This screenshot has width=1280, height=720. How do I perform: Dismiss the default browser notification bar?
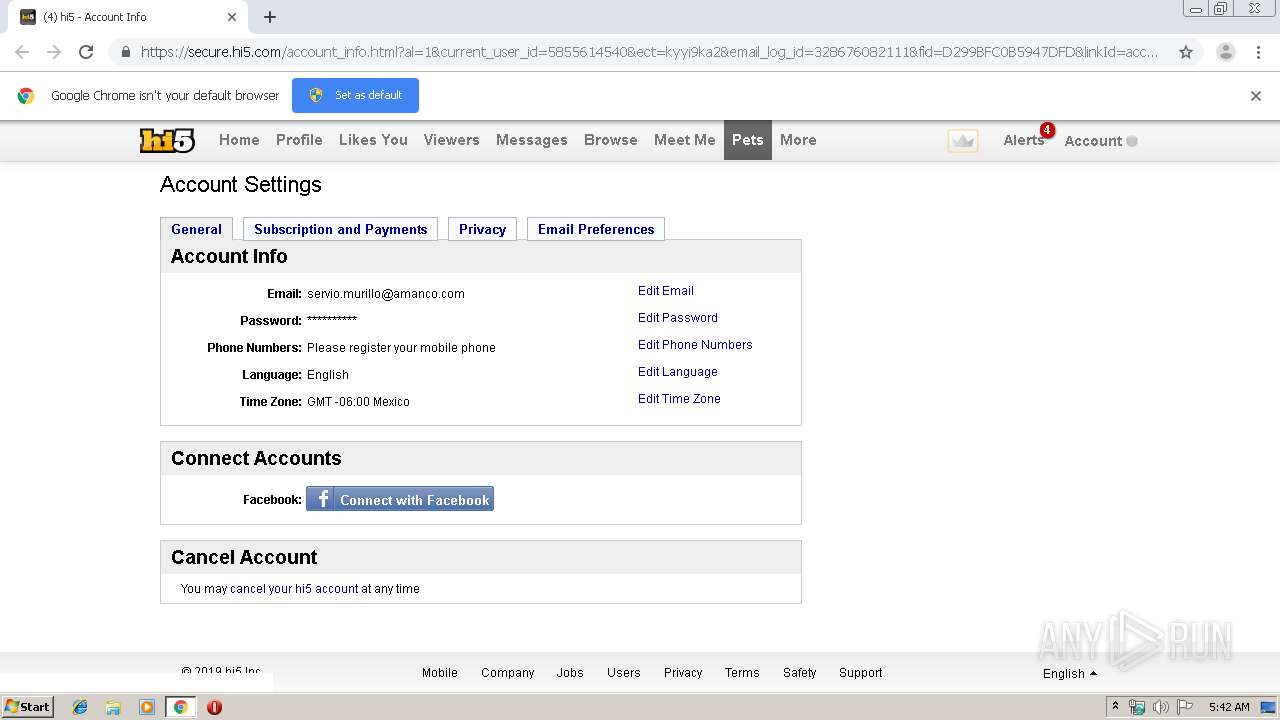pos(1256,96)
